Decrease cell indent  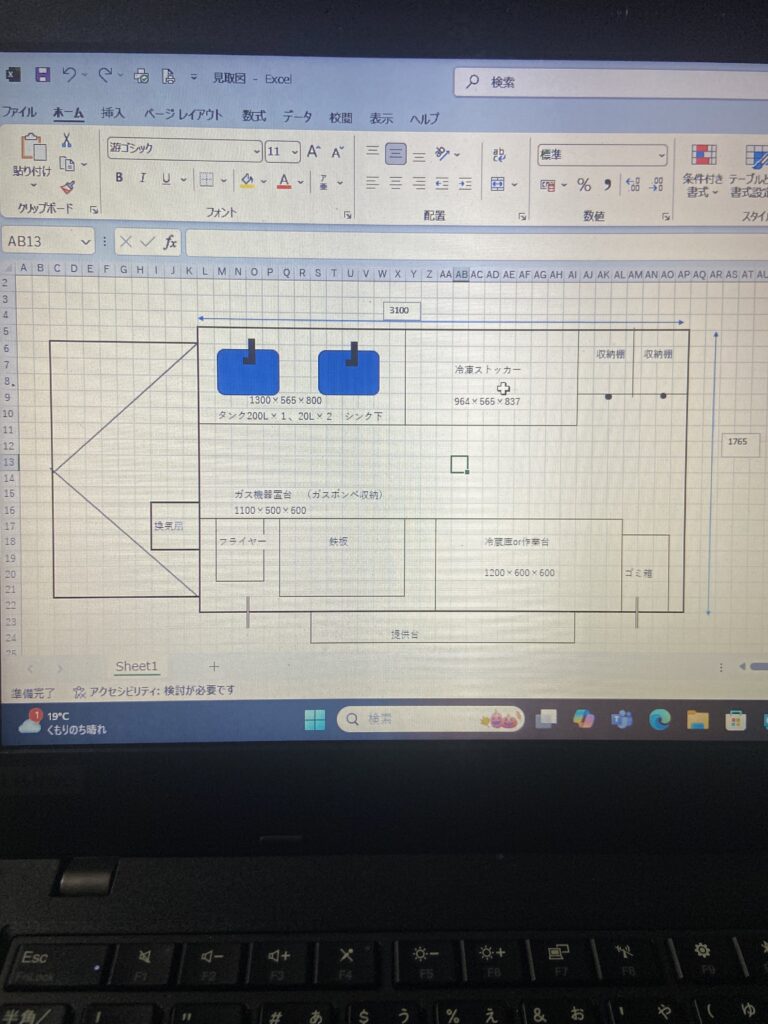pyautogui.click(x=442, y=184)
